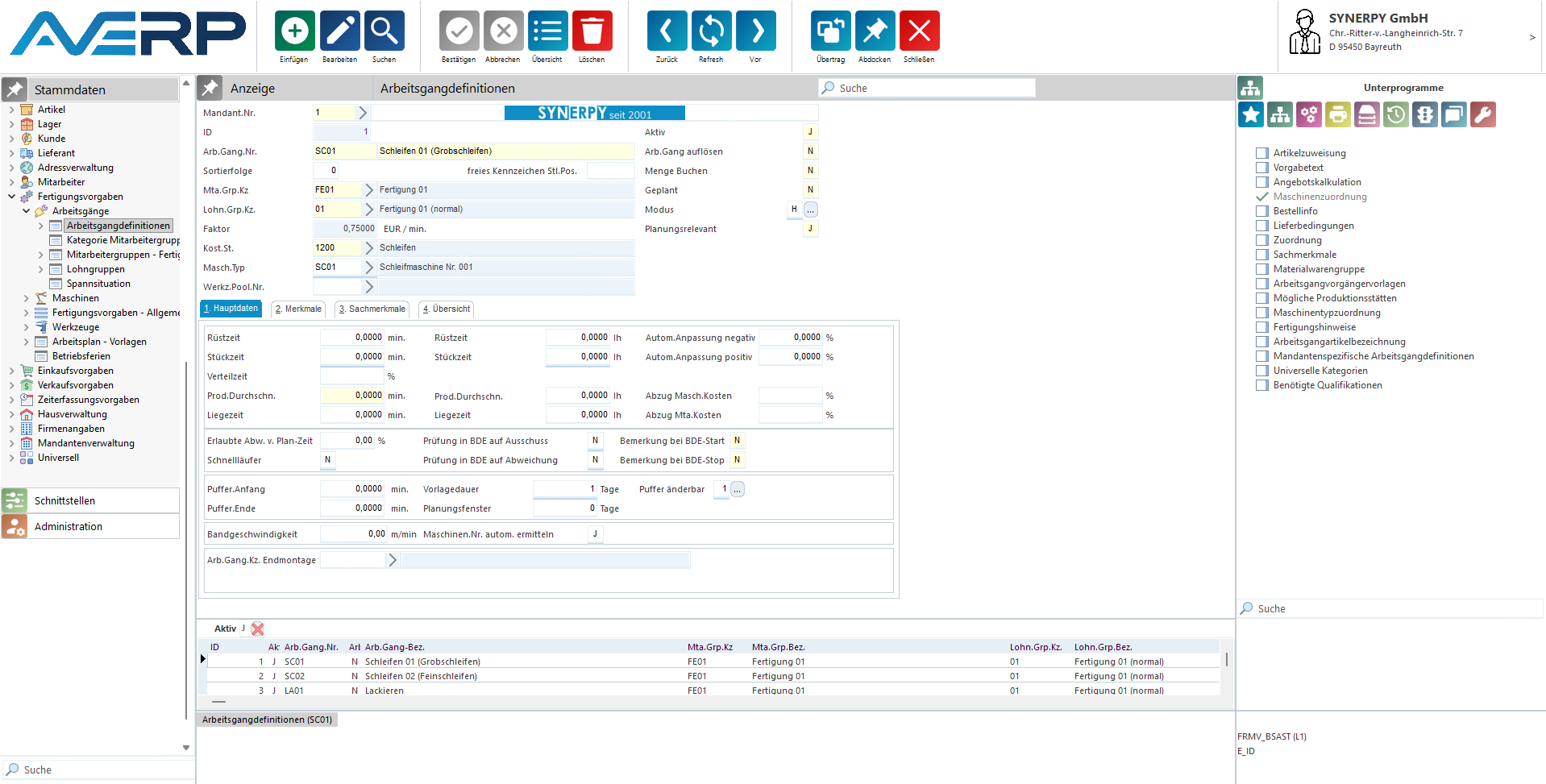Enable the Artikelzuweisung checkbox
Screen dimensions: 1546x784
pos(1262,153)
